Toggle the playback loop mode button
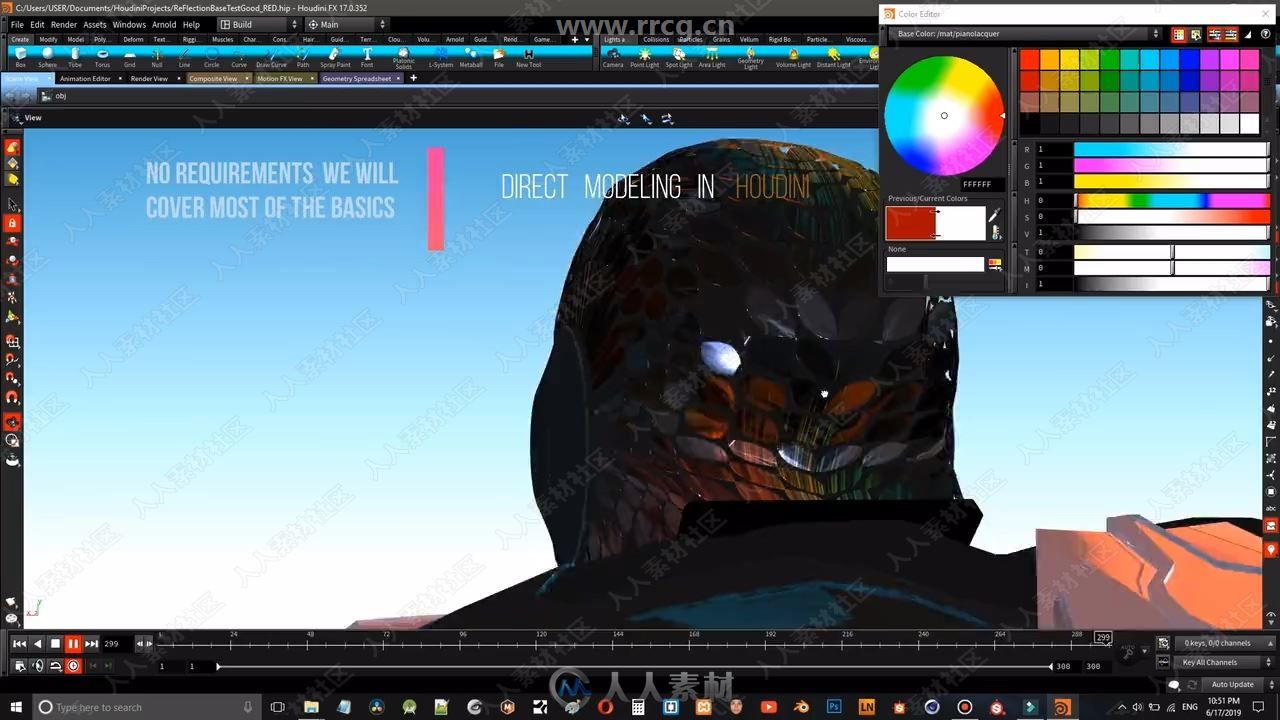 (56, 666)
